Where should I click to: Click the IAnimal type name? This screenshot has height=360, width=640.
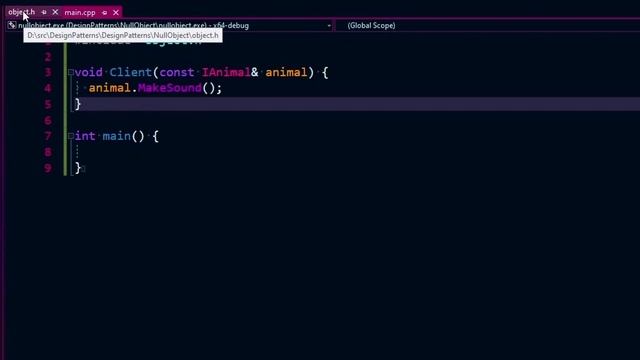pyautogui.click(x=226, y=72)
